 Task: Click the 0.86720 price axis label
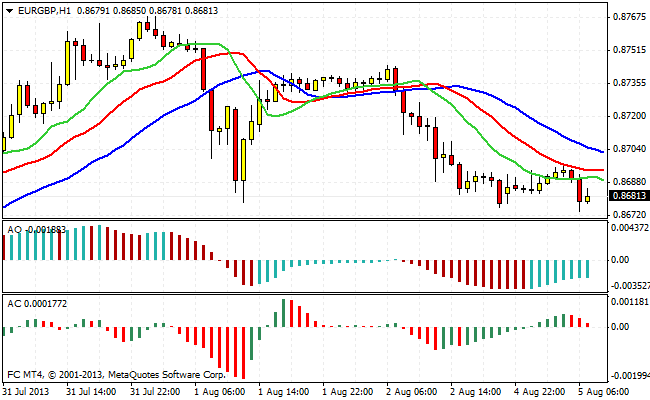[x=629, y=215]
